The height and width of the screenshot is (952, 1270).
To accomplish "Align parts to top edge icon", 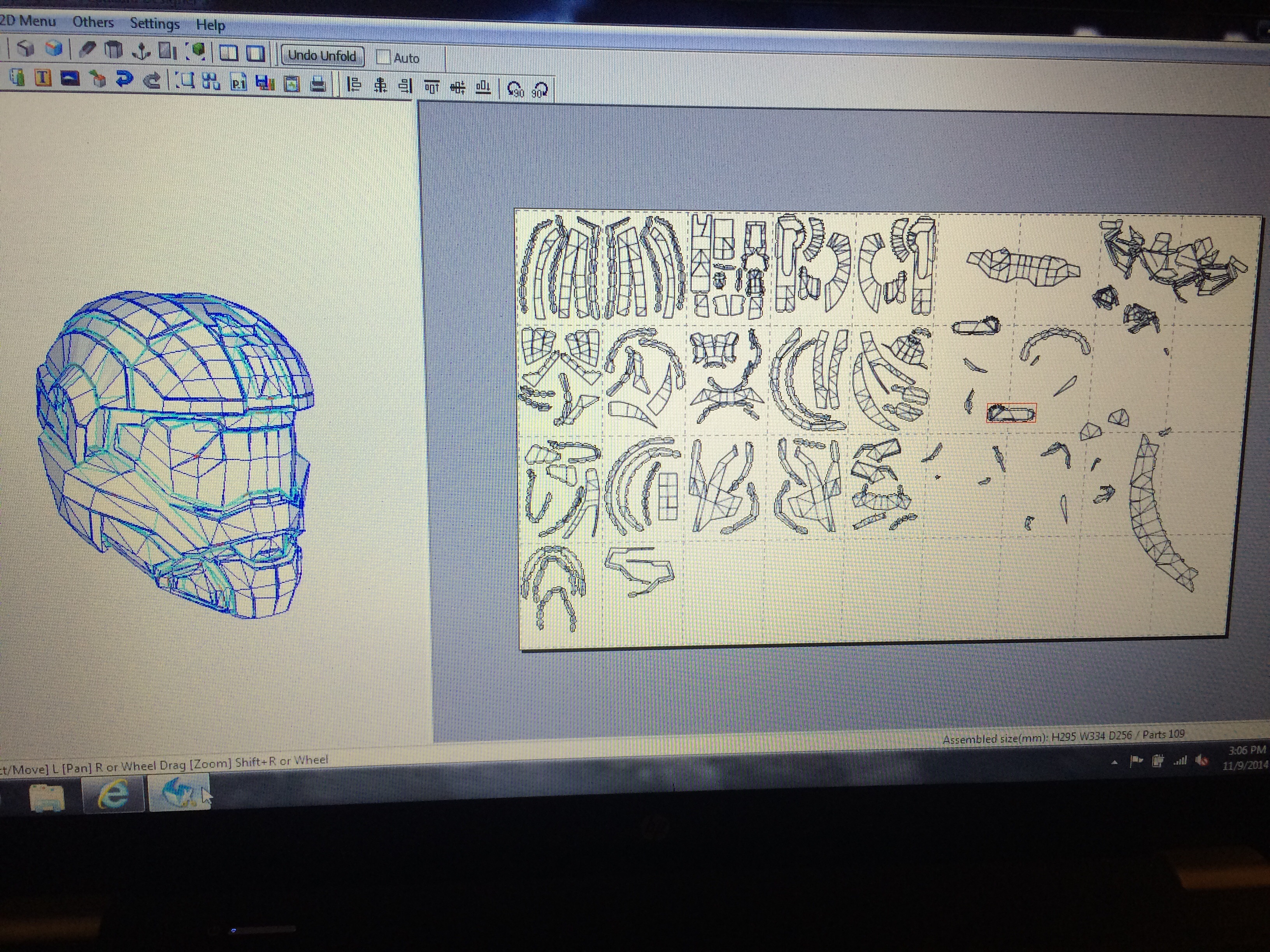I will [431, 87].
